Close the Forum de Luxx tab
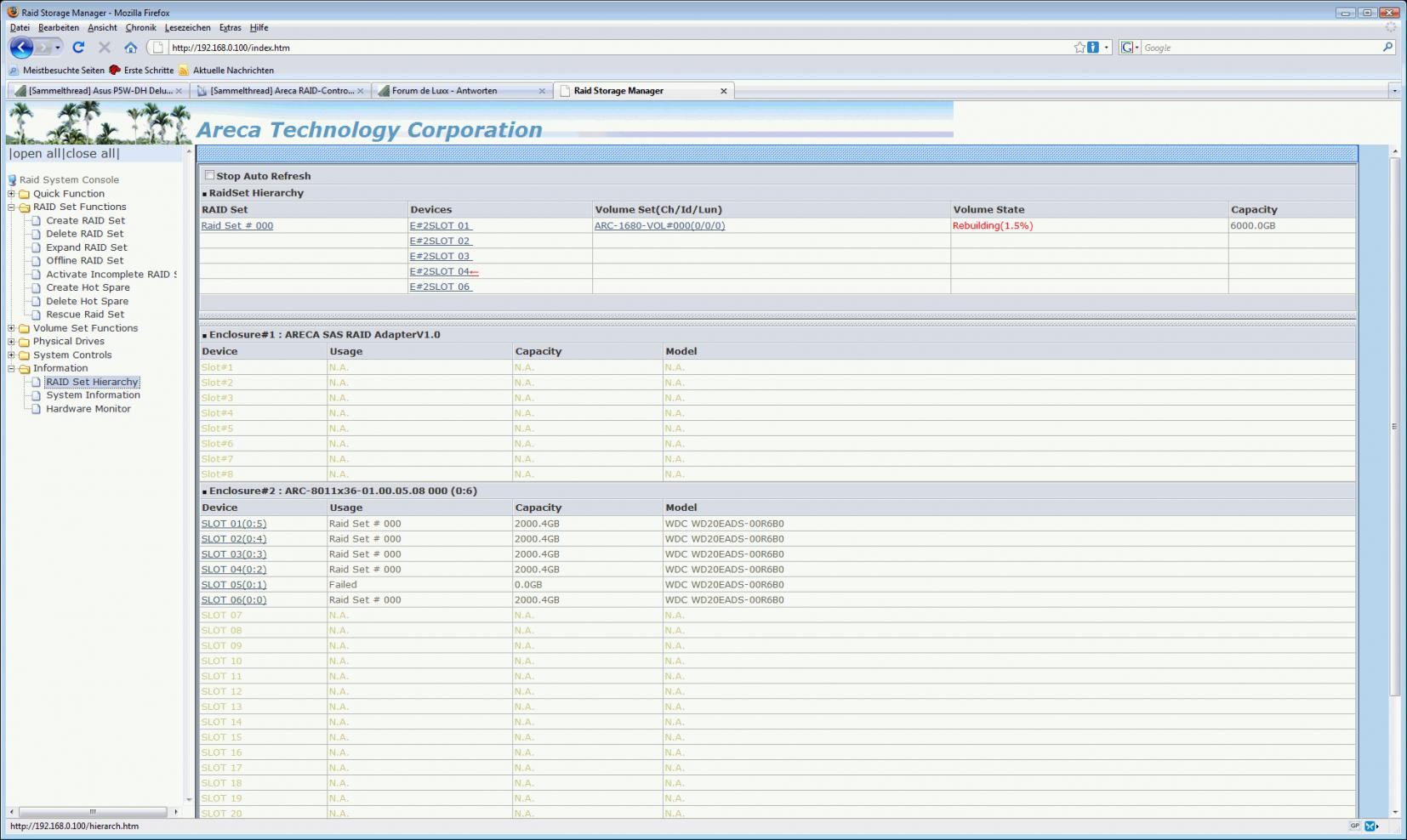This screenshot has width=1407, height=840. [x=542, y=91]
